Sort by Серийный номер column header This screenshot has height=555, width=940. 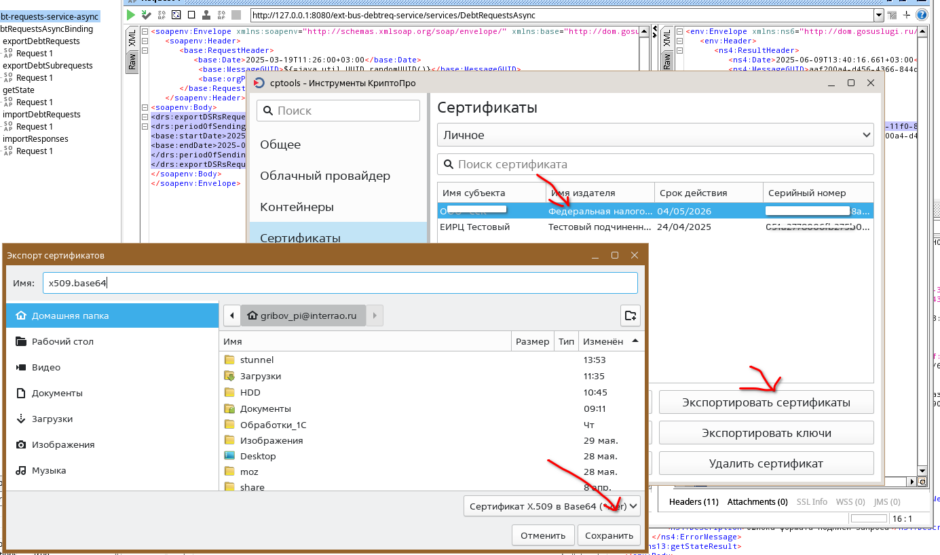pos(818,193)
